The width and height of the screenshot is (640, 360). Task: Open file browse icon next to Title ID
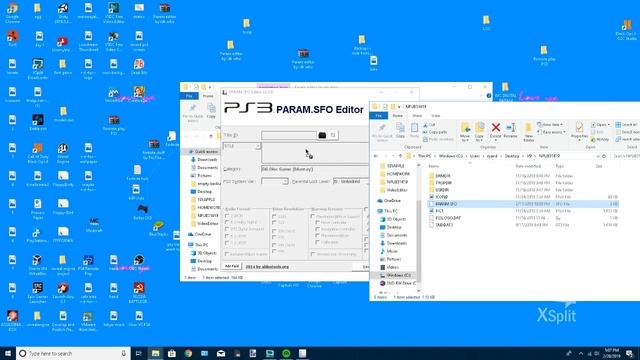click(322, 135)
